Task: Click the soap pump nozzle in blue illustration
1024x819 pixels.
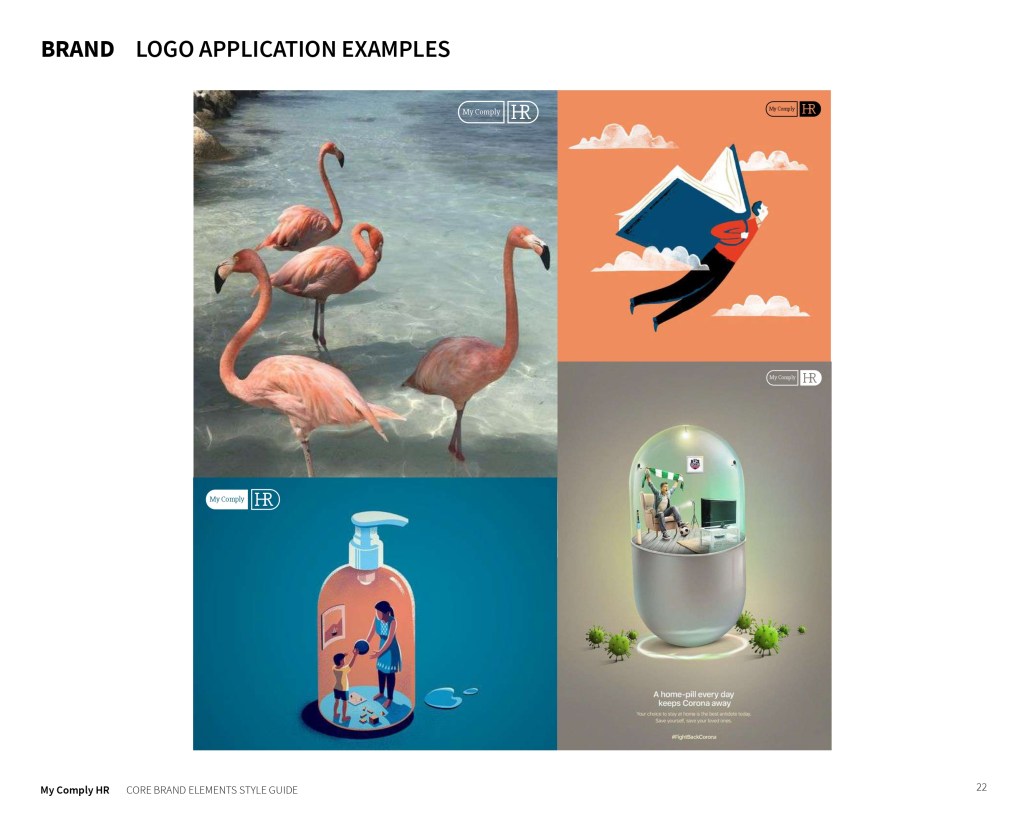Action: [x=379, y=519]
